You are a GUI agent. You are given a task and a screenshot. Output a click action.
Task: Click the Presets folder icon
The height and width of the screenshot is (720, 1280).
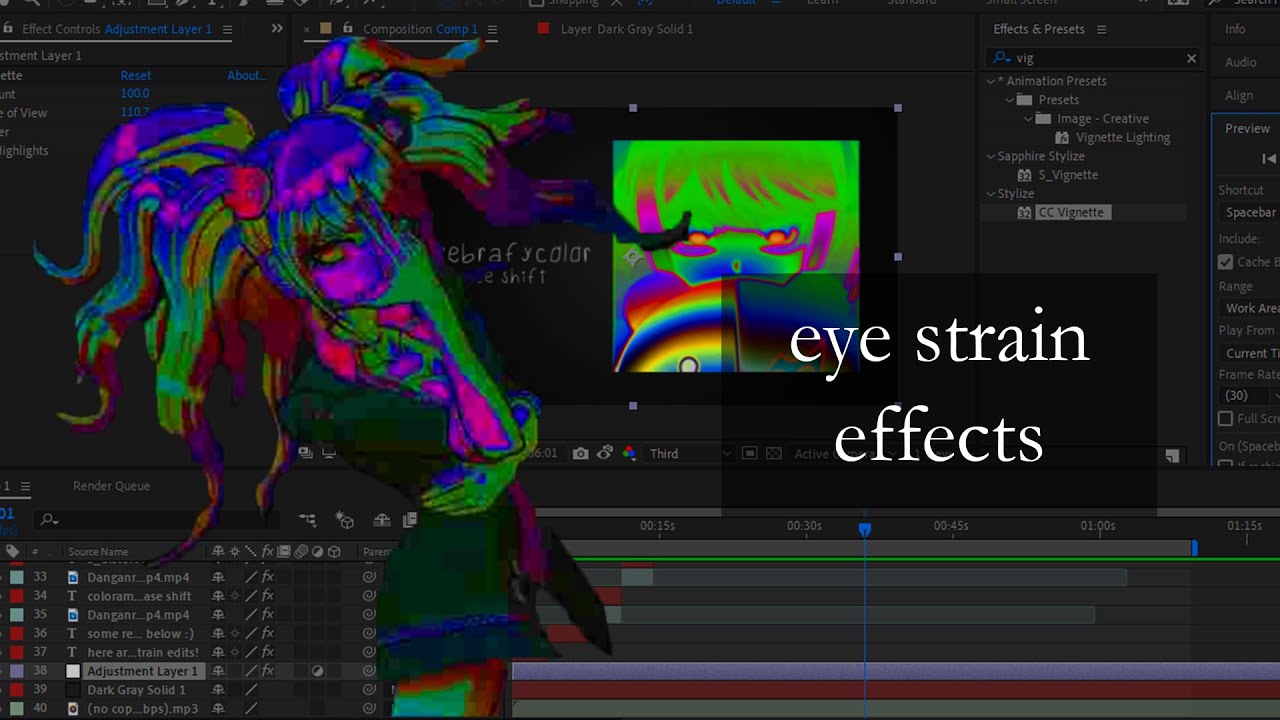(x=1024, y=100)
